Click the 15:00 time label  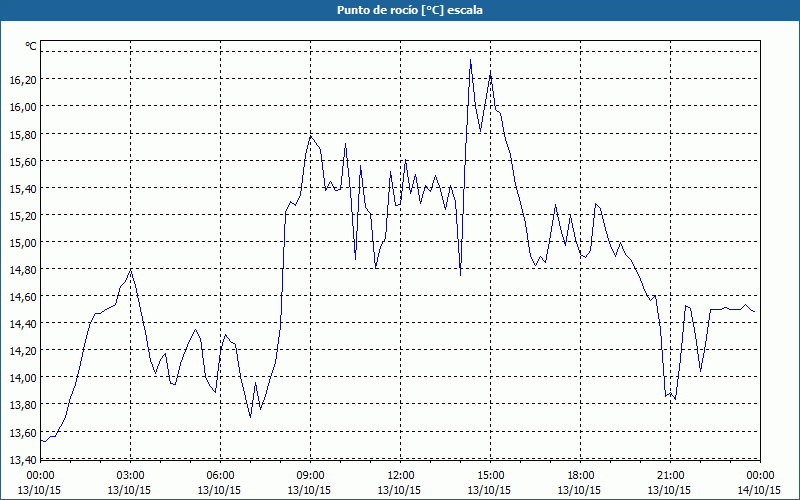click(x=490, y=476)
